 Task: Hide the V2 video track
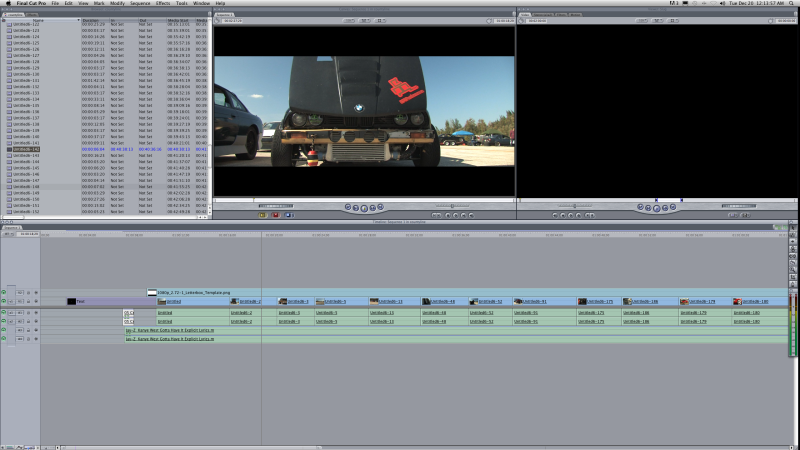(4, 293)
